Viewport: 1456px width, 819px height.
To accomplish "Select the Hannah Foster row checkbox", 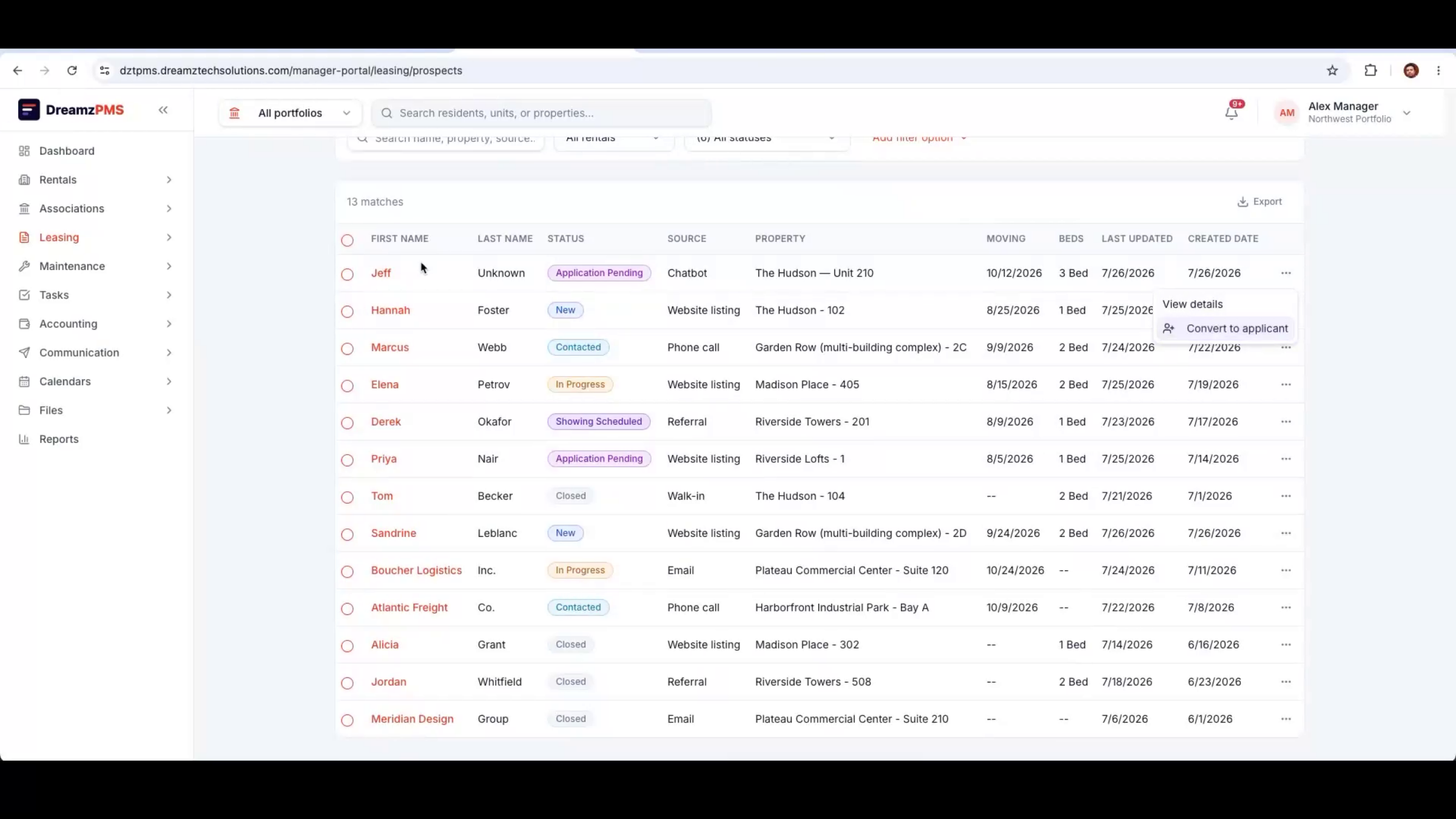I will coord(347,311).
